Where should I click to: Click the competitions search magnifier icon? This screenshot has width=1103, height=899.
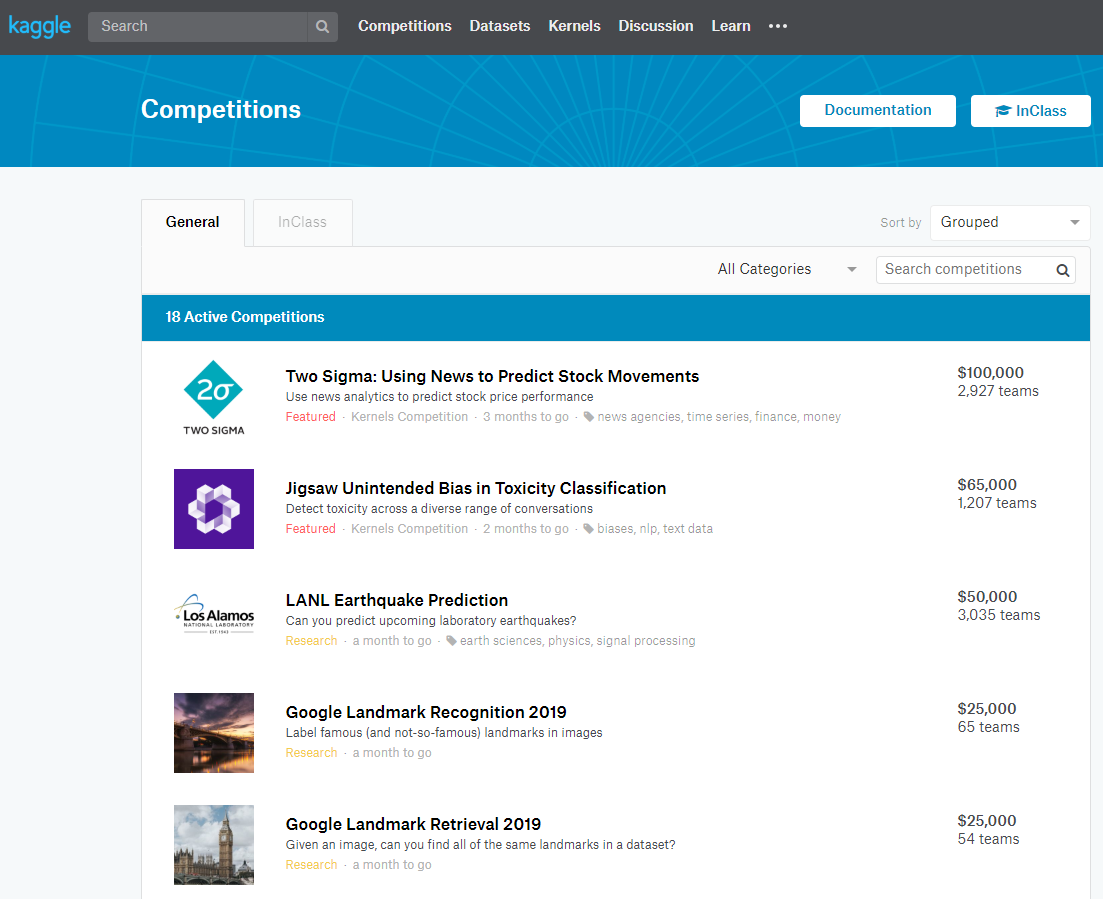[1062, 270]
